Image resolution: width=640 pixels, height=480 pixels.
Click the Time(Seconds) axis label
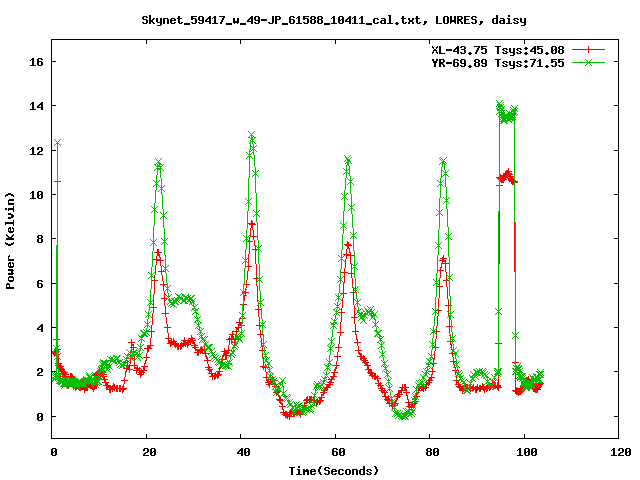point(334,471)
